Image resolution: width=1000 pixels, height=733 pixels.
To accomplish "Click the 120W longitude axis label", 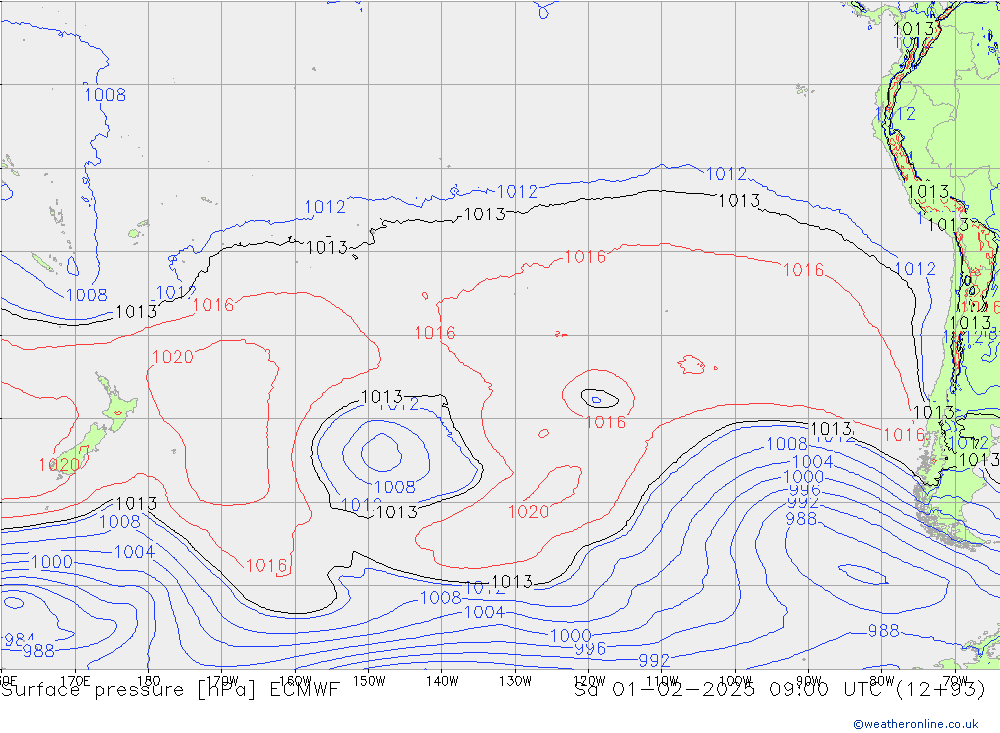I will click(x=589, y=681).
